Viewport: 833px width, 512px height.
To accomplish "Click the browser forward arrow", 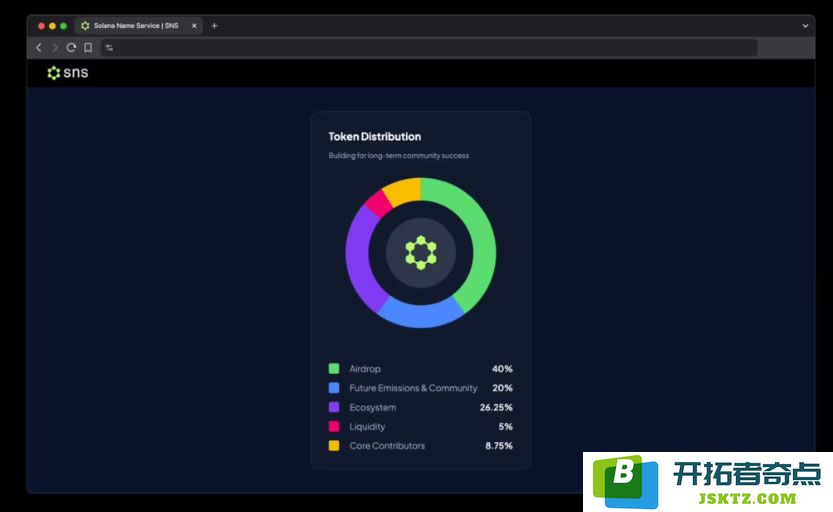I will click(55, 48).
